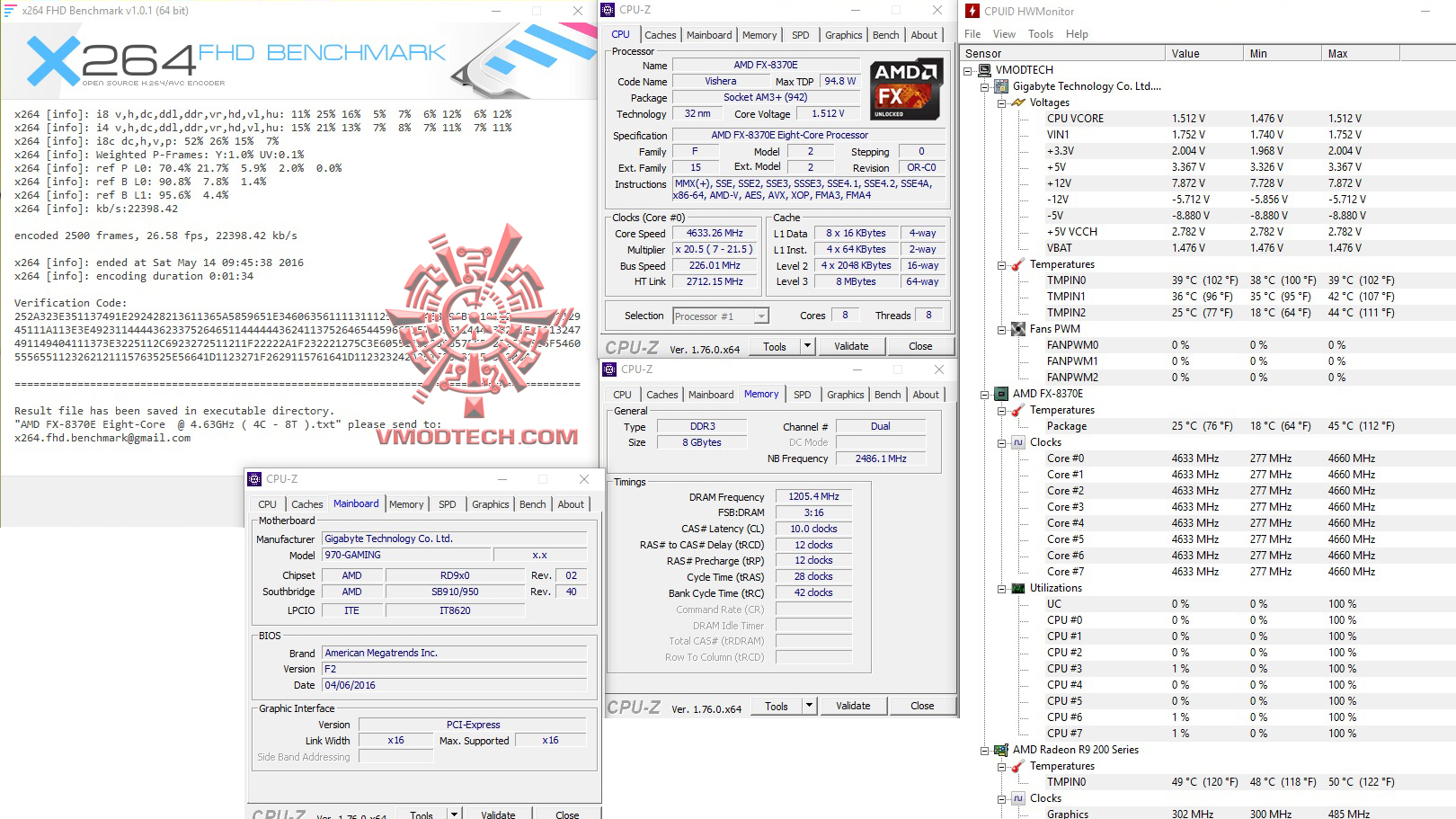Collapse the Gigabyte Technology Co. Ltd. node
1456x819 pixels.
pos(985,87)
